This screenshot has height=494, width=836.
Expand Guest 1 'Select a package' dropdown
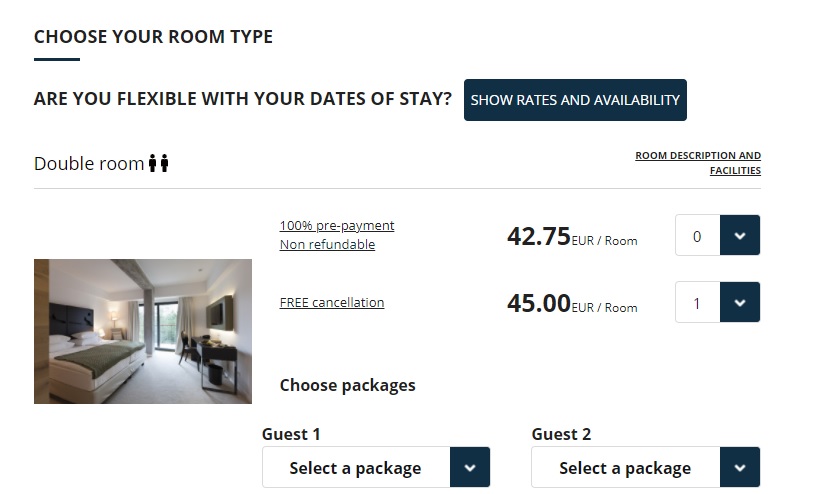coord(356,467)
